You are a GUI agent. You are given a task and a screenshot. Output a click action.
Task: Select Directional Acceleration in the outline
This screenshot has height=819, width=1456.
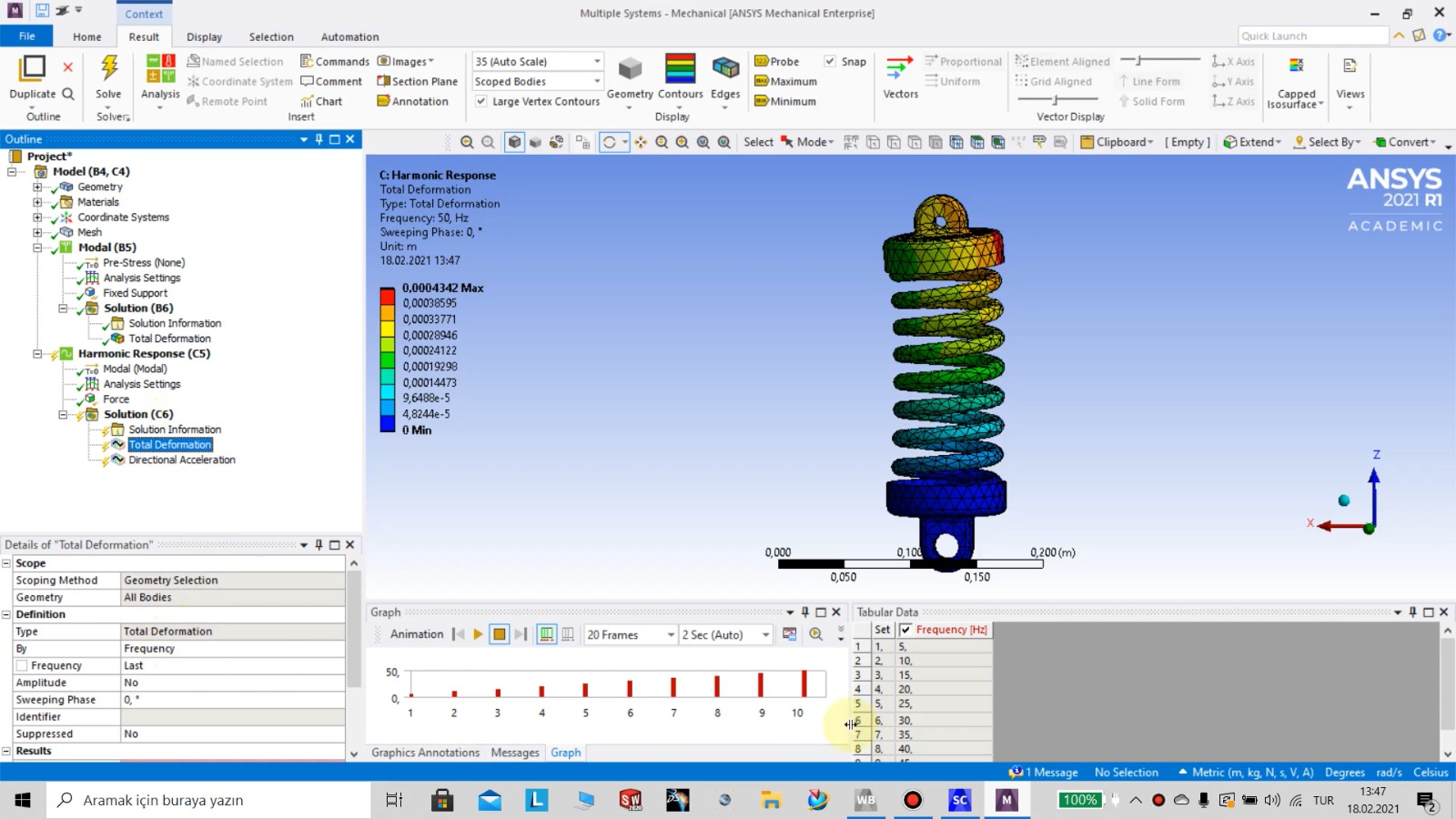coord(181,460)
